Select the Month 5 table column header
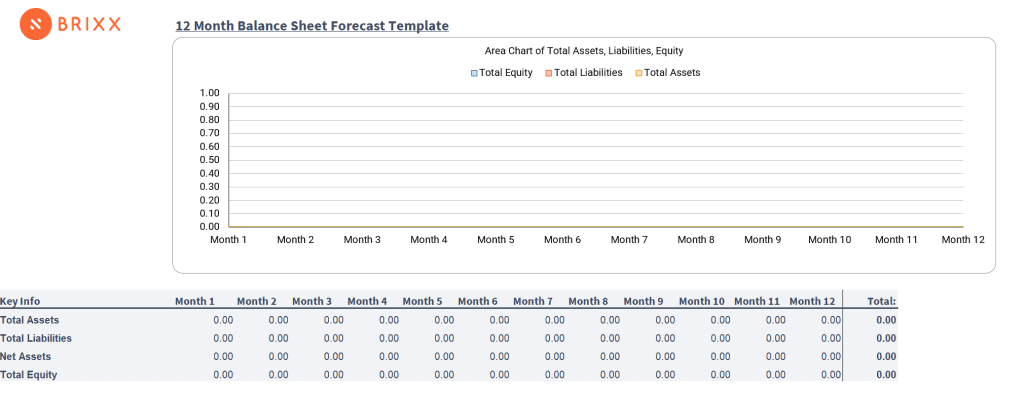The image size is (1024, 398). [422, 301]
